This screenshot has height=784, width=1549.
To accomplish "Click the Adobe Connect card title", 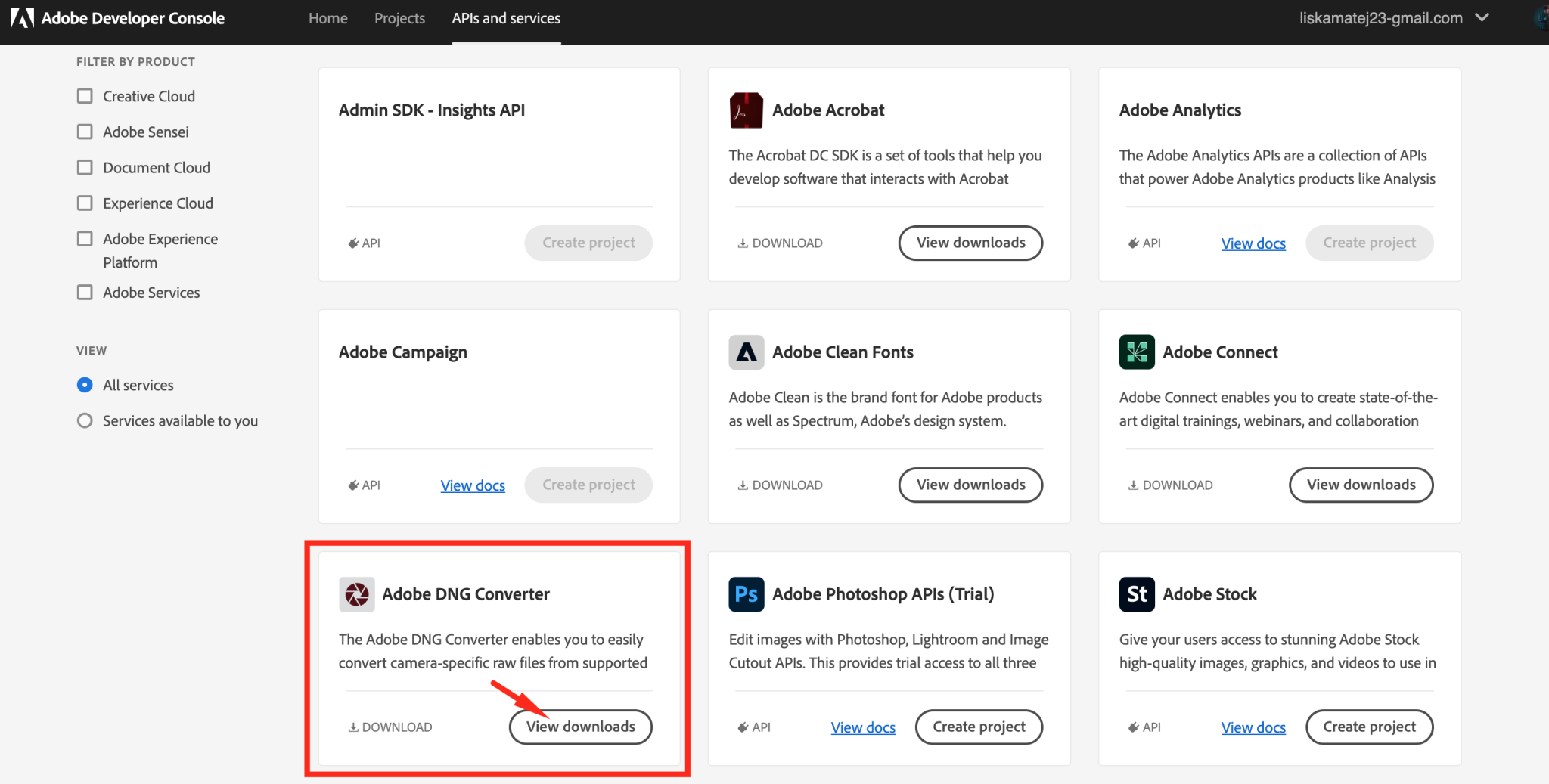I will click(x=1220, y=352).
